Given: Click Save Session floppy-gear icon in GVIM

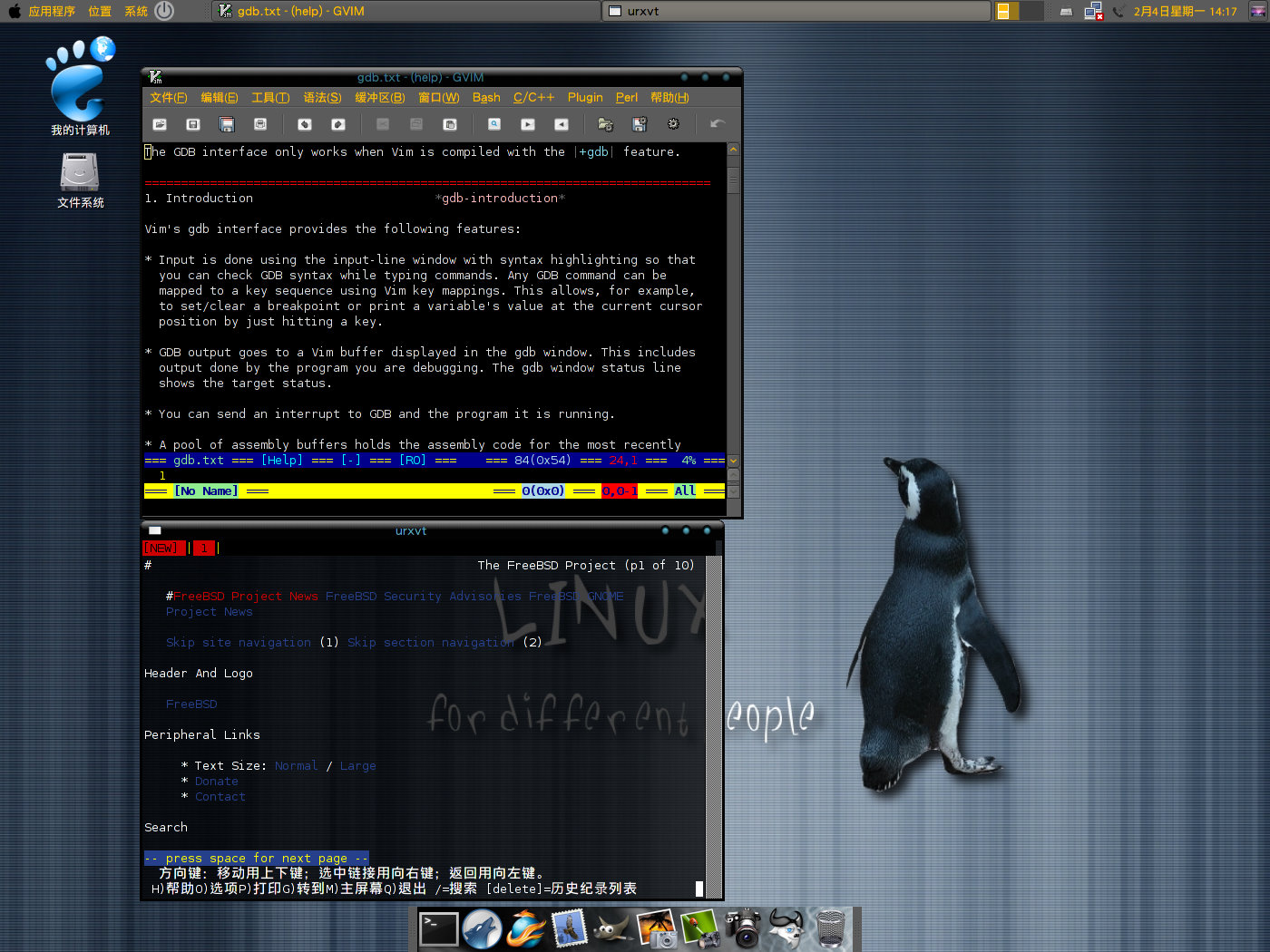Looking at the screenshot, I should point(640,124).
